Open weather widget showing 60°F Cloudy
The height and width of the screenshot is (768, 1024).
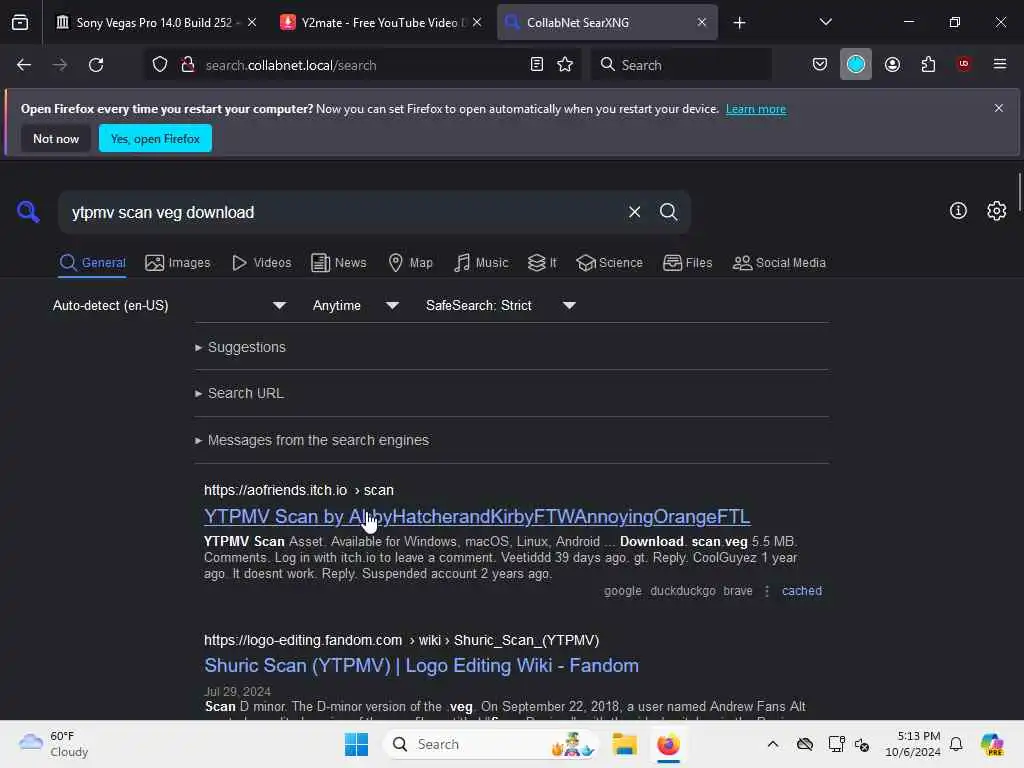(54, 744)
